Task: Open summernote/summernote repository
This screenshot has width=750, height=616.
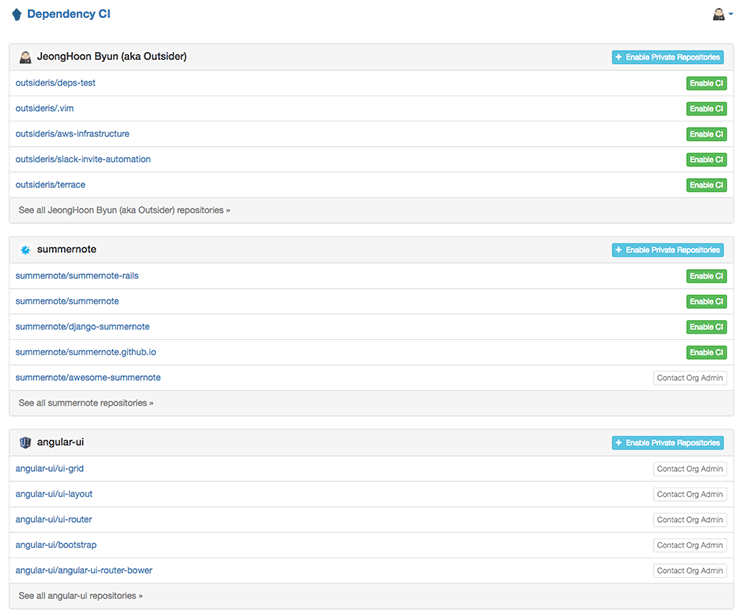Action: pos(67,301)
